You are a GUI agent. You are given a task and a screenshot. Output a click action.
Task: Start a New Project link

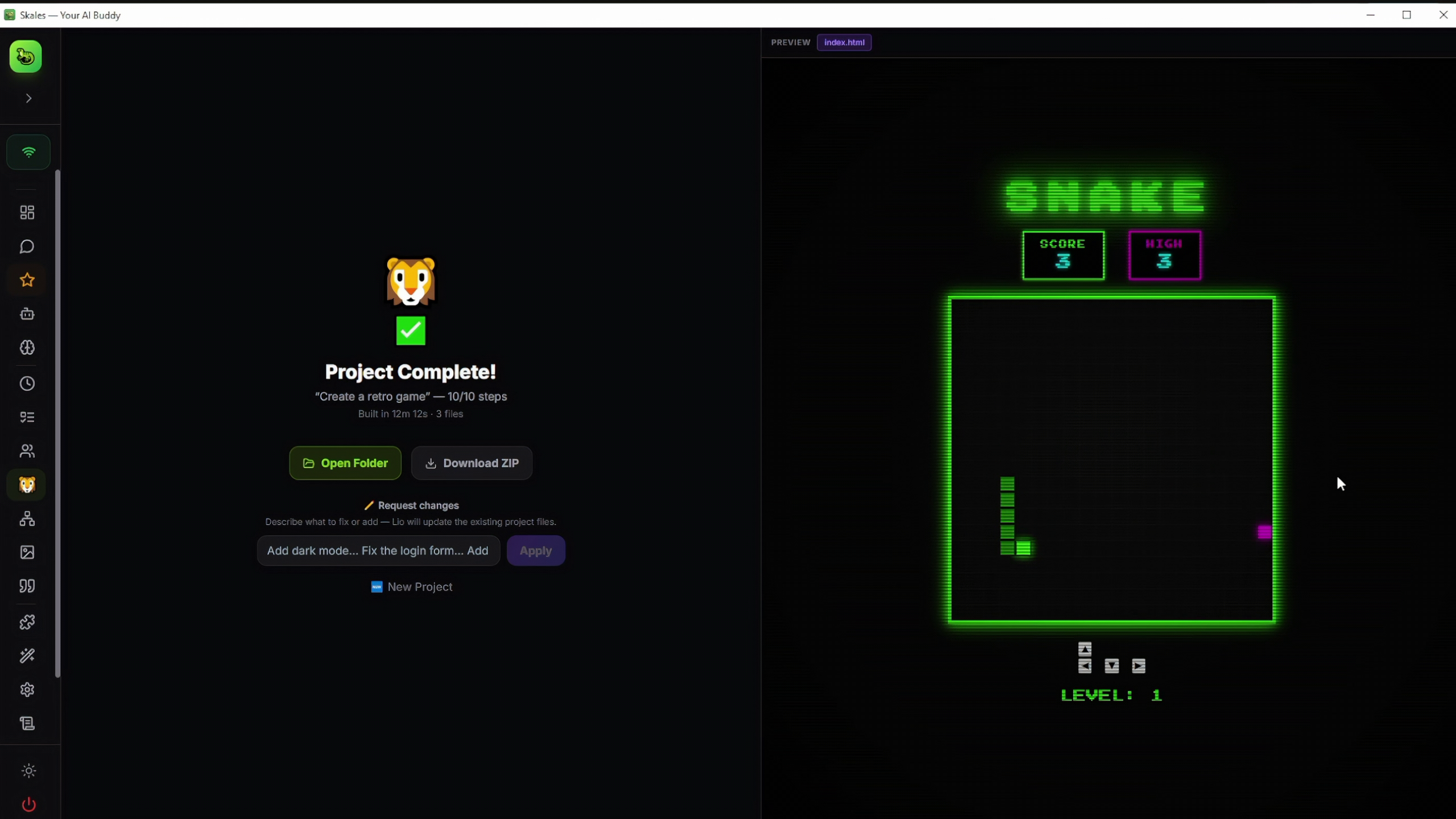pyautogui.click(x=412, y=587)
